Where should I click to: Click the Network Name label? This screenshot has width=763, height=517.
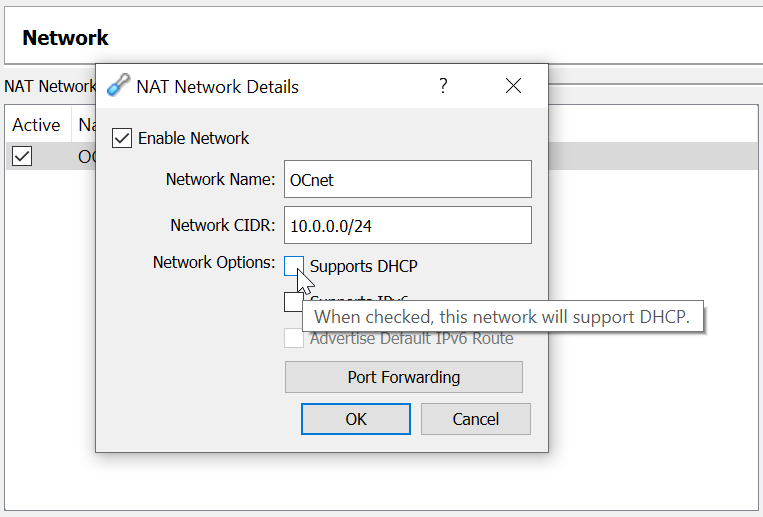220,180
